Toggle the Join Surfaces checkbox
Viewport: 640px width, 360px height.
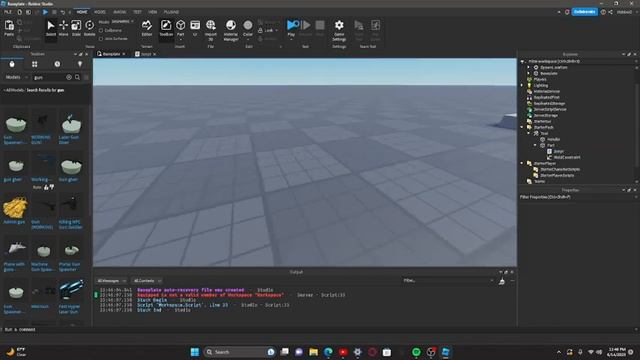click(x=101, y=39)
